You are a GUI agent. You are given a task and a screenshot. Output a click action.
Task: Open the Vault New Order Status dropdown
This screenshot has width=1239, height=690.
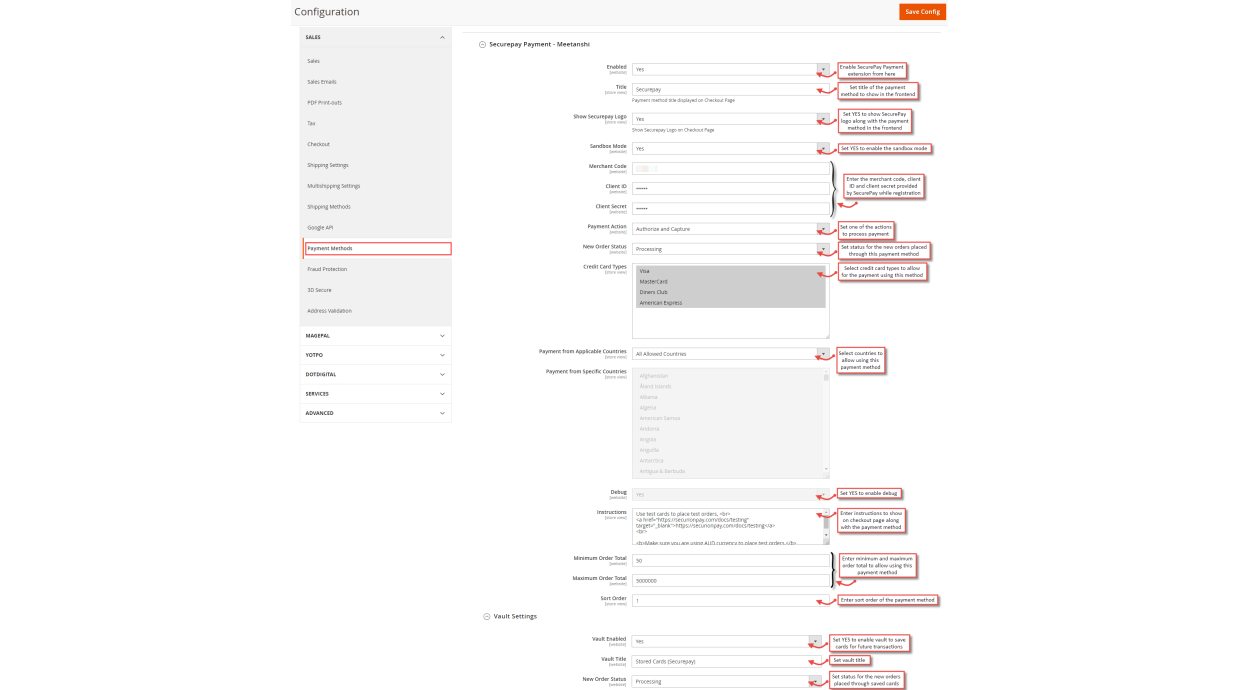click(726, 682)
